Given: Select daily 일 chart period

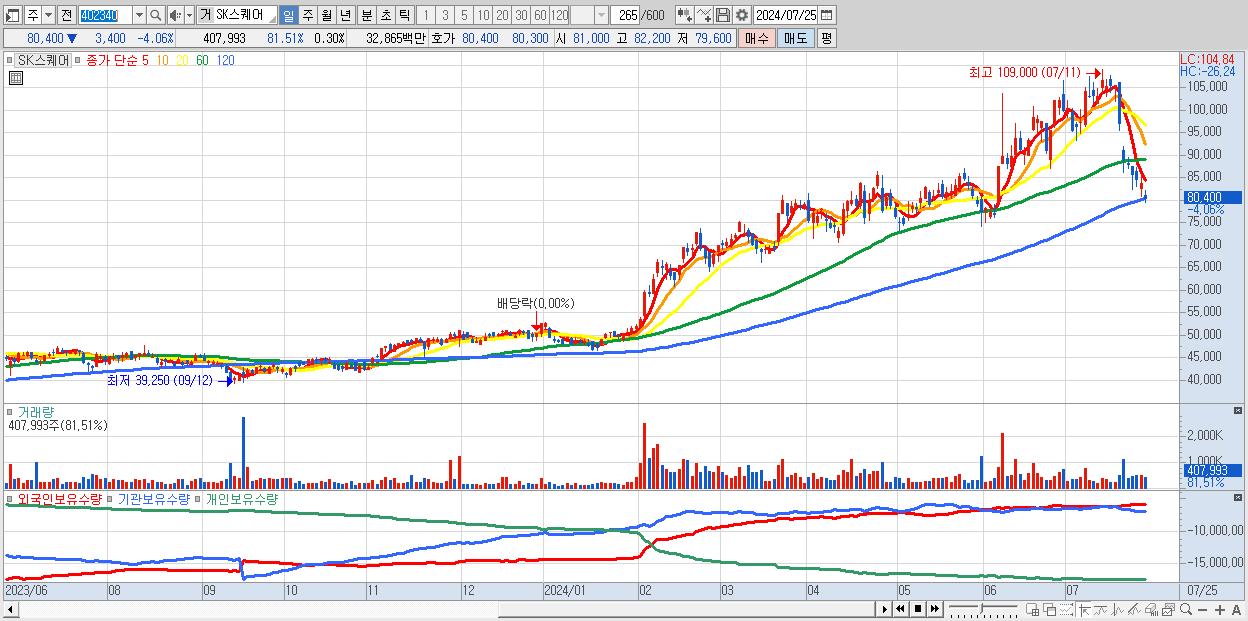Looking at the screenshot, I should 288,16.
